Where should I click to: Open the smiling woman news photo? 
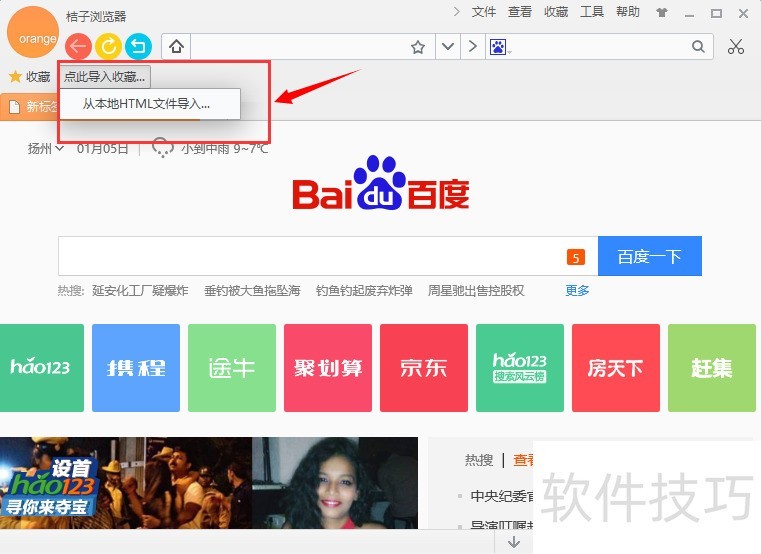[x=335, y=483]
